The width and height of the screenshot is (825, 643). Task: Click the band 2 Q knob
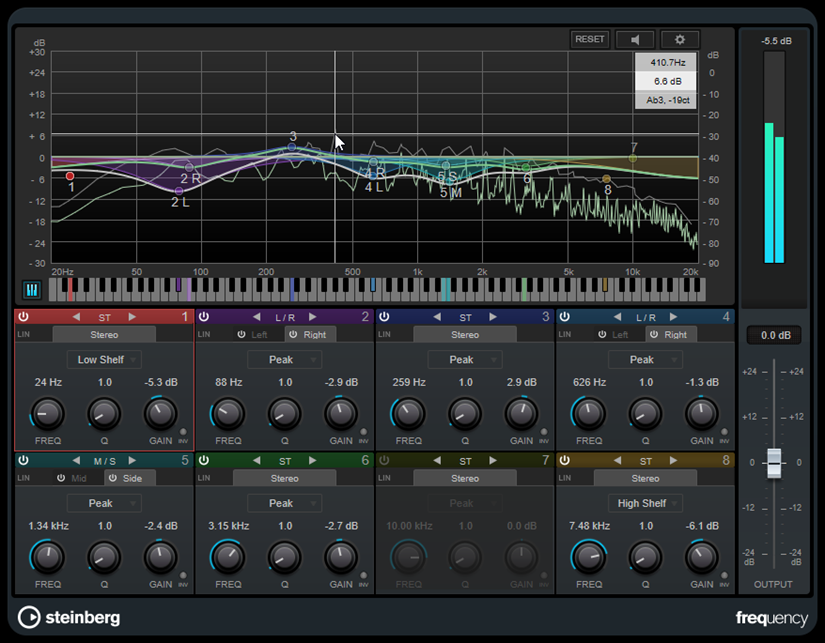(285, 414)
